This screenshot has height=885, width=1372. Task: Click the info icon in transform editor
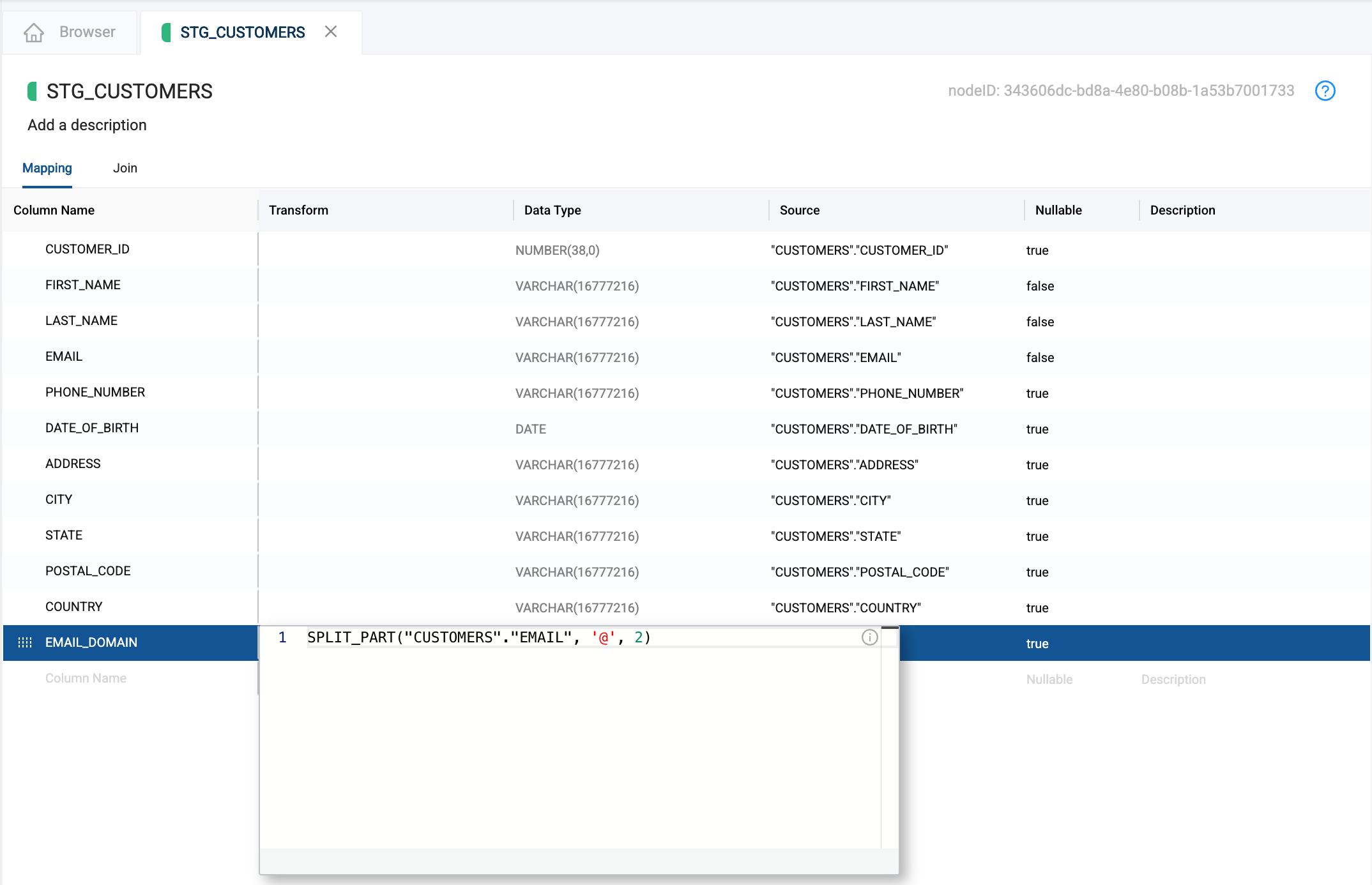point(869,637)
